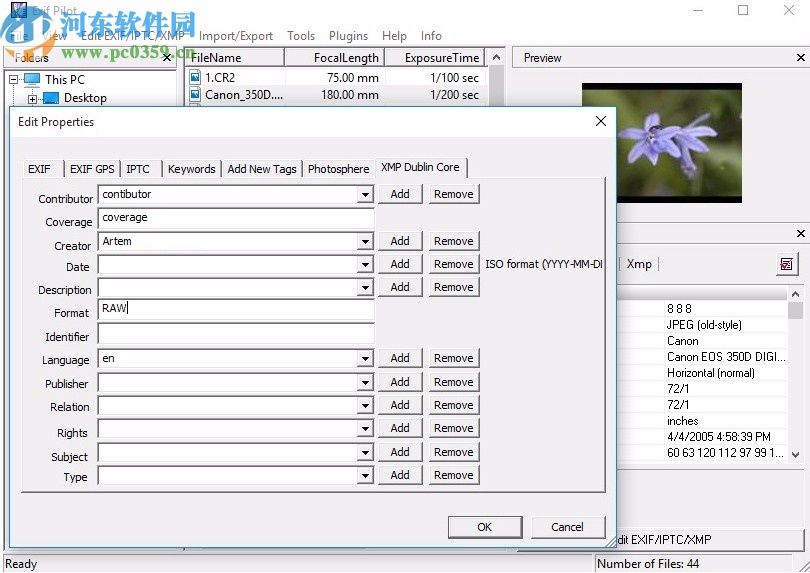810x573 pixels.
Task: Click the Canon_350D file icon
Action: coord(195,94)
